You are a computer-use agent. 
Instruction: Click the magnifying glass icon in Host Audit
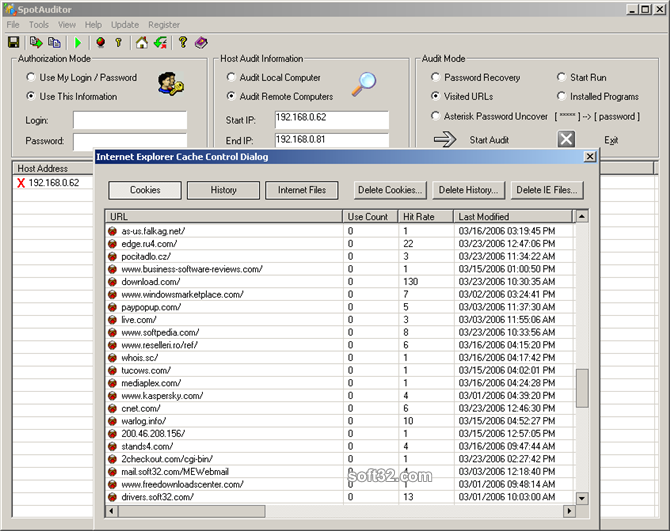364,84
